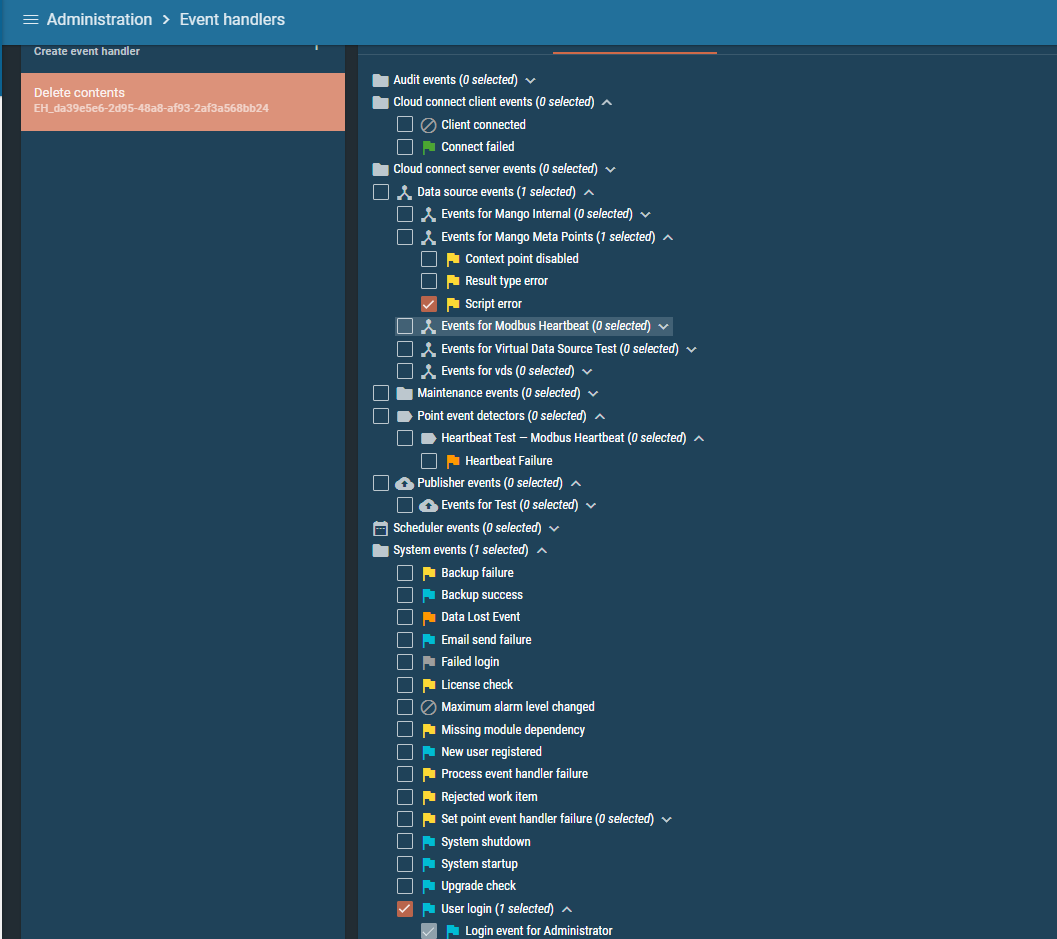Check the Connect failed checkbox
The height and width of the screenshot is (939, 1057).
pos(405,147)
